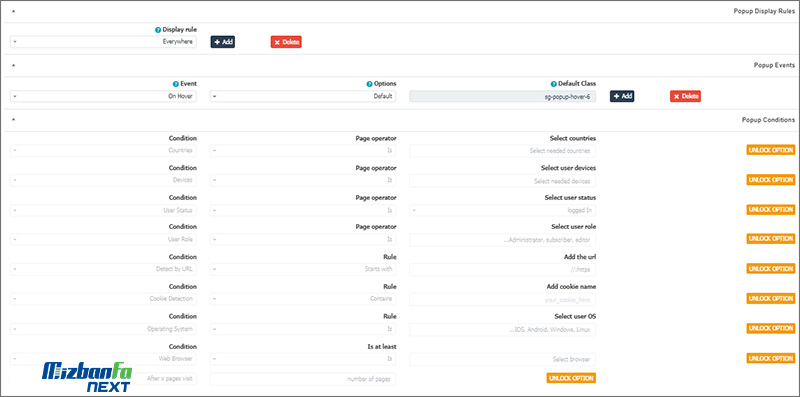Open the Countries condition dropdown
The image size is (800, 397).
click(x=103, y=151)
